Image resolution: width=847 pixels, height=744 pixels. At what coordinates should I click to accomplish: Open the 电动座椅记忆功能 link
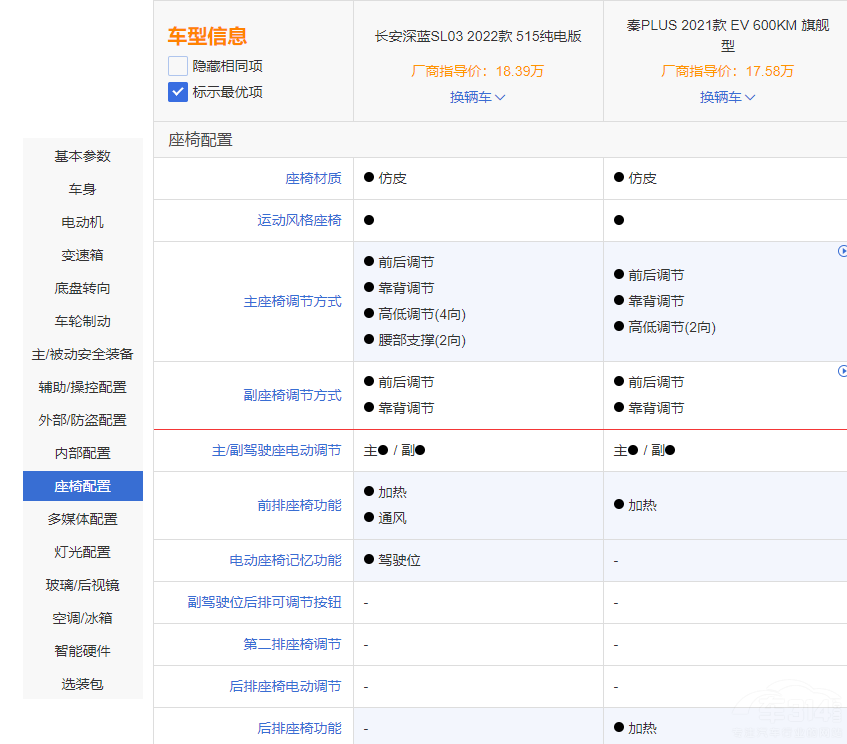[285, 560]
